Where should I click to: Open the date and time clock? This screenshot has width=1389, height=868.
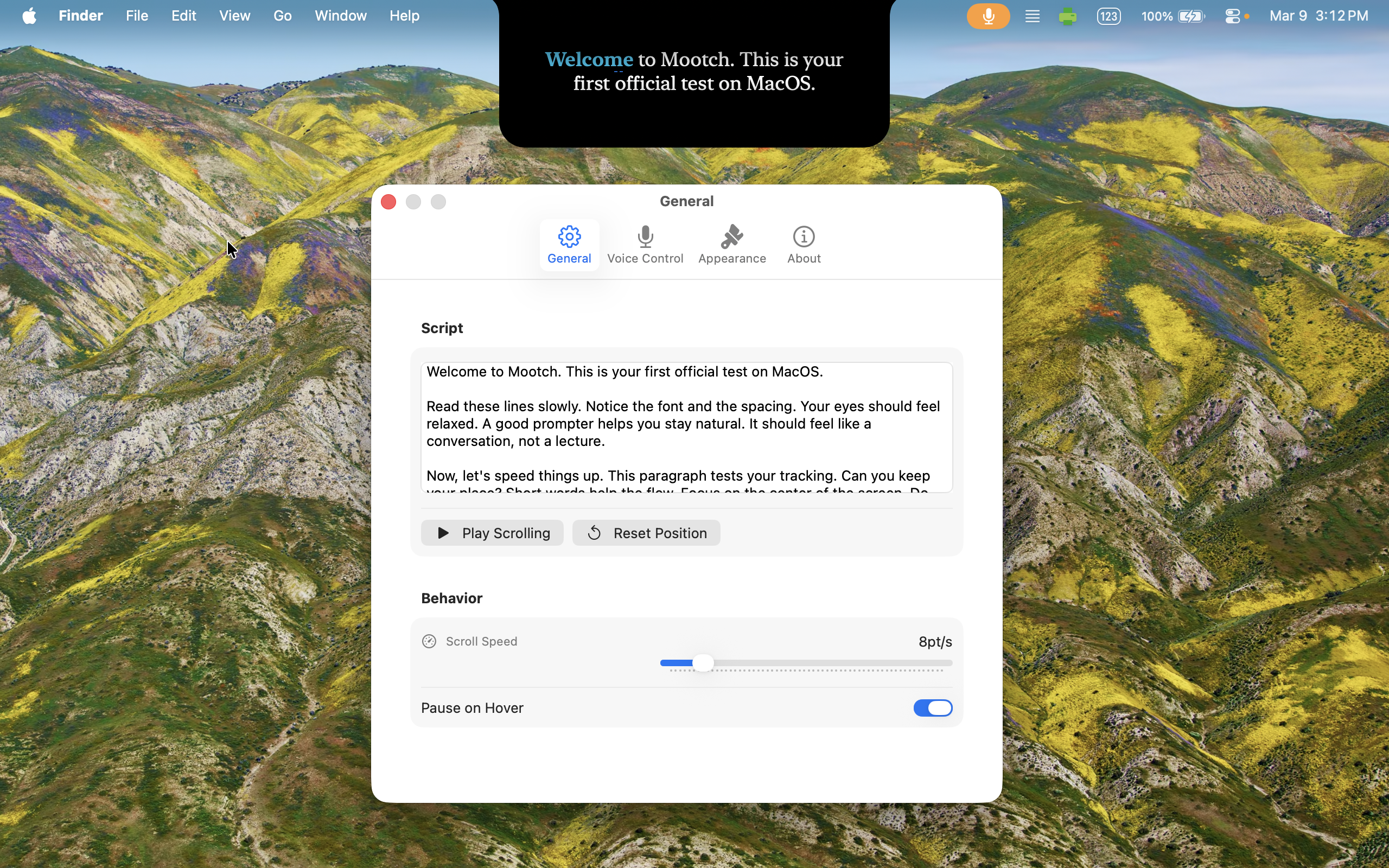[1318, 16]
